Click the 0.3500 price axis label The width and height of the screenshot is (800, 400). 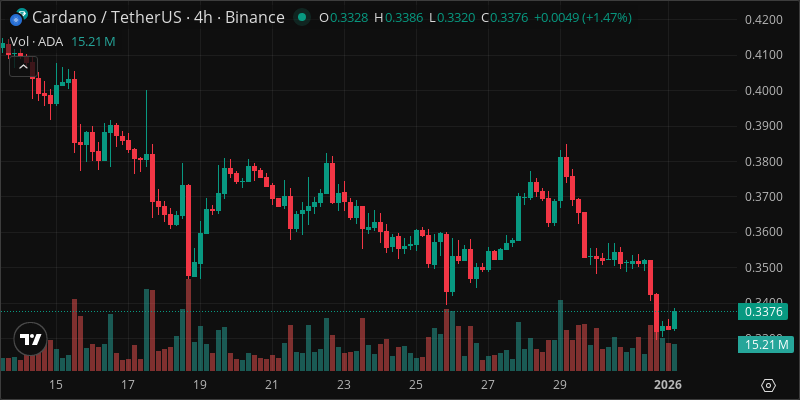click(764, 268)
